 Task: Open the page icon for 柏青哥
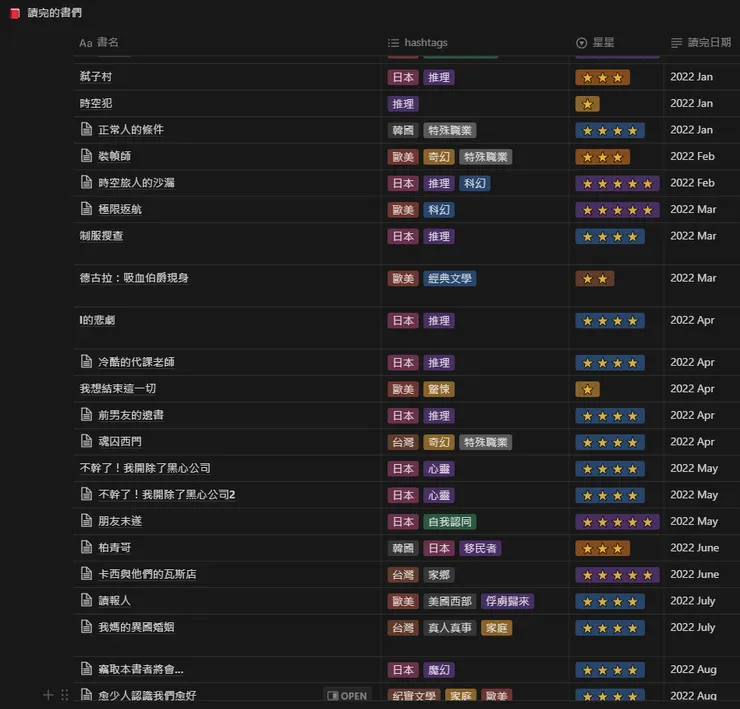(x=86, y=547)
